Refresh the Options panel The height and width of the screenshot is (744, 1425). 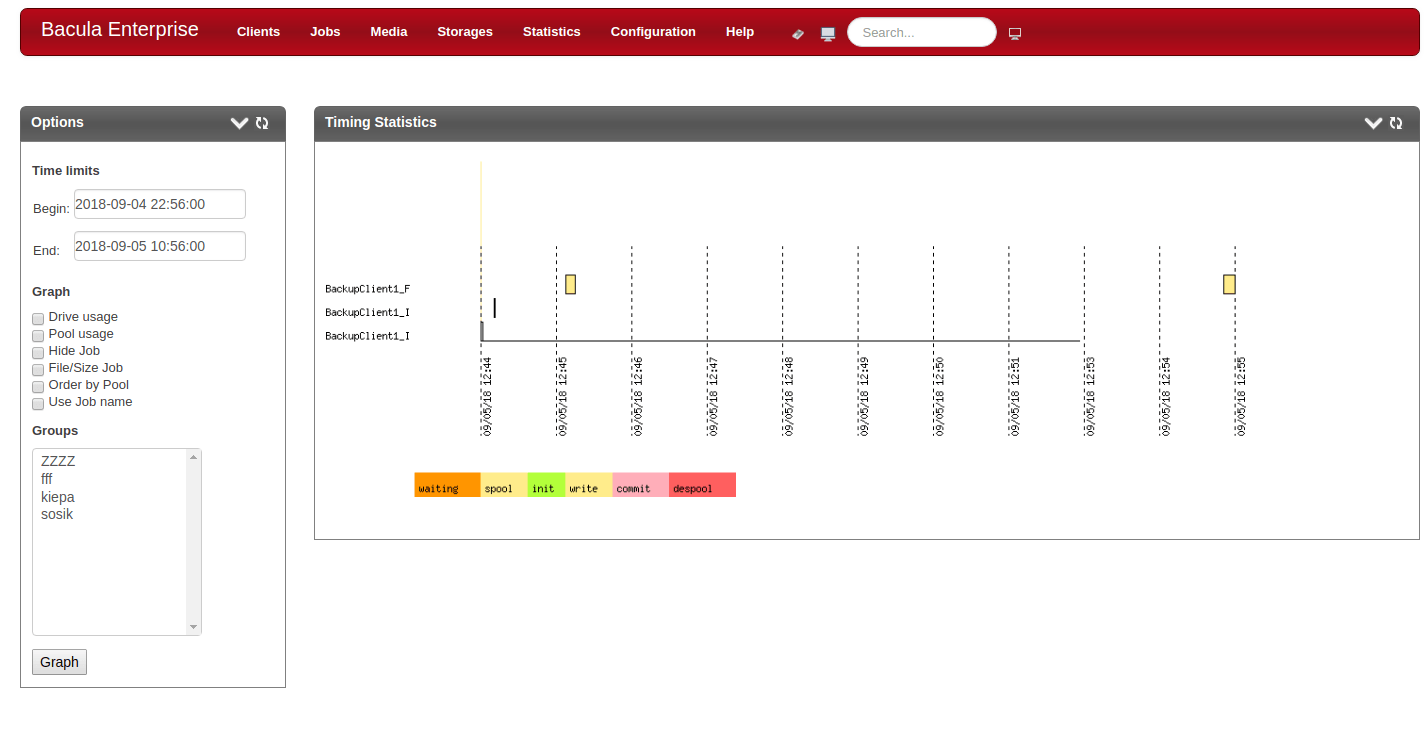pyautogui.click(x=262, y=123)
